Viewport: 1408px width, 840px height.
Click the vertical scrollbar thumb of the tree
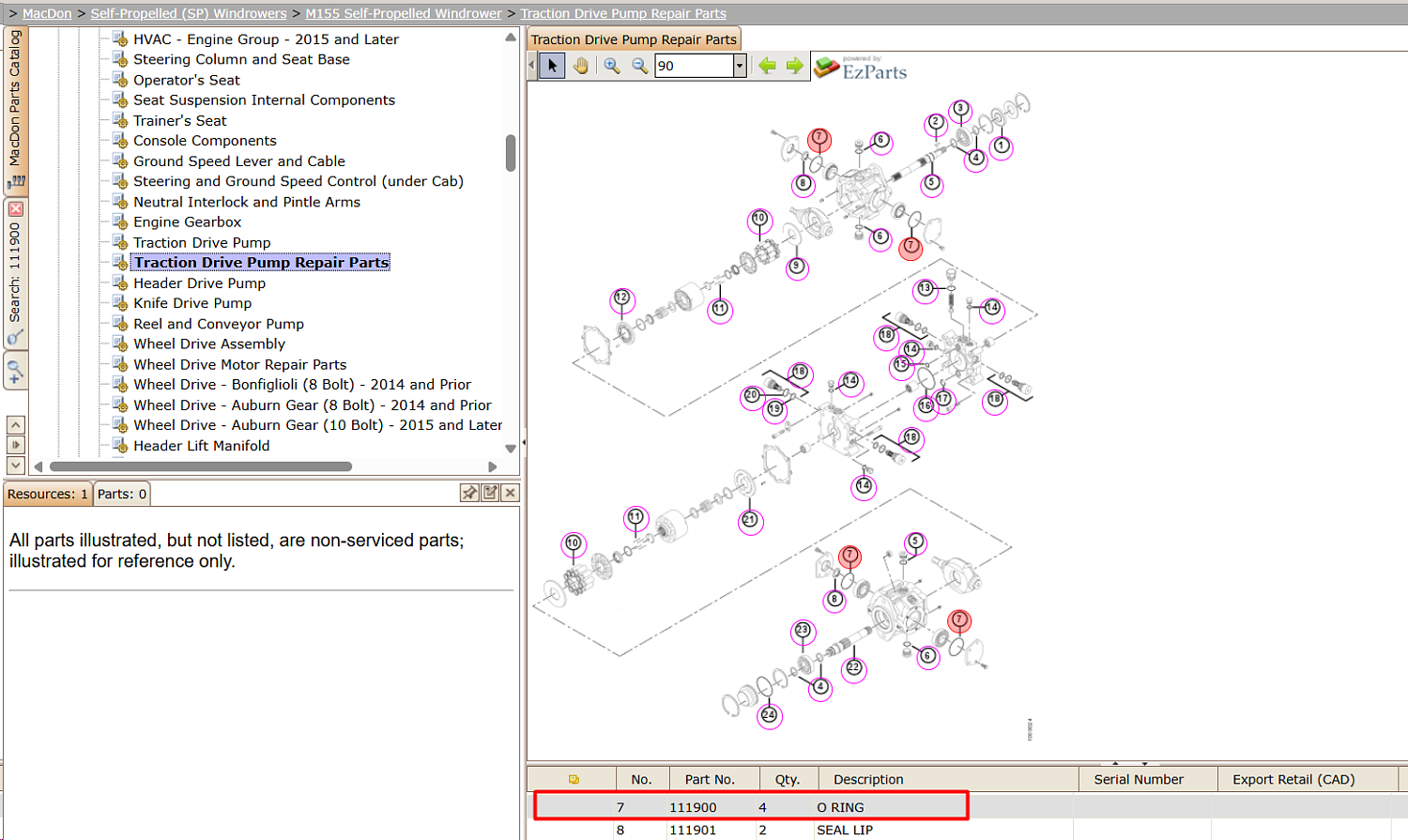click(511, 153)
